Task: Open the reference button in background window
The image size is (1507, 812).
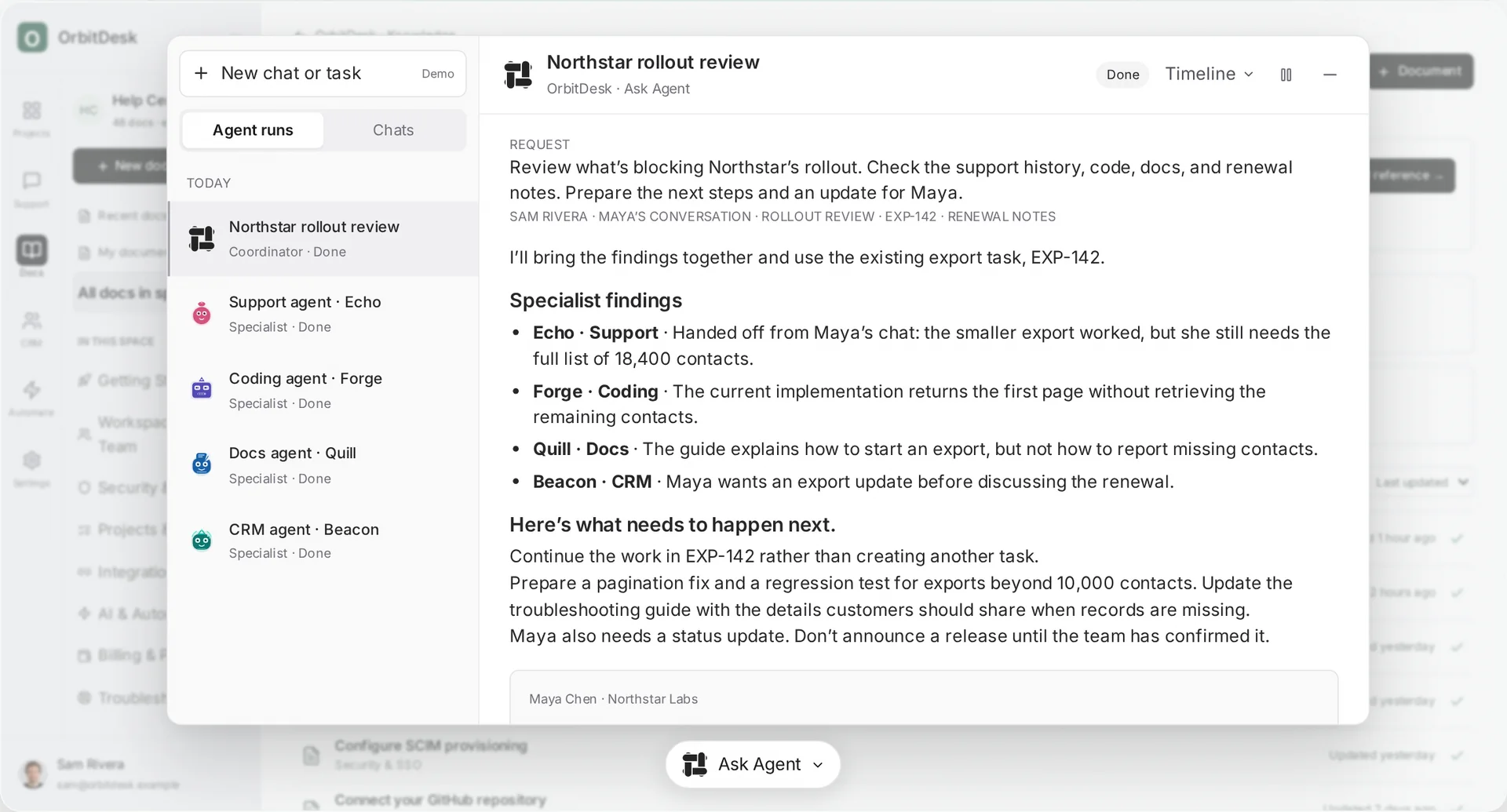Action: 1413,176
